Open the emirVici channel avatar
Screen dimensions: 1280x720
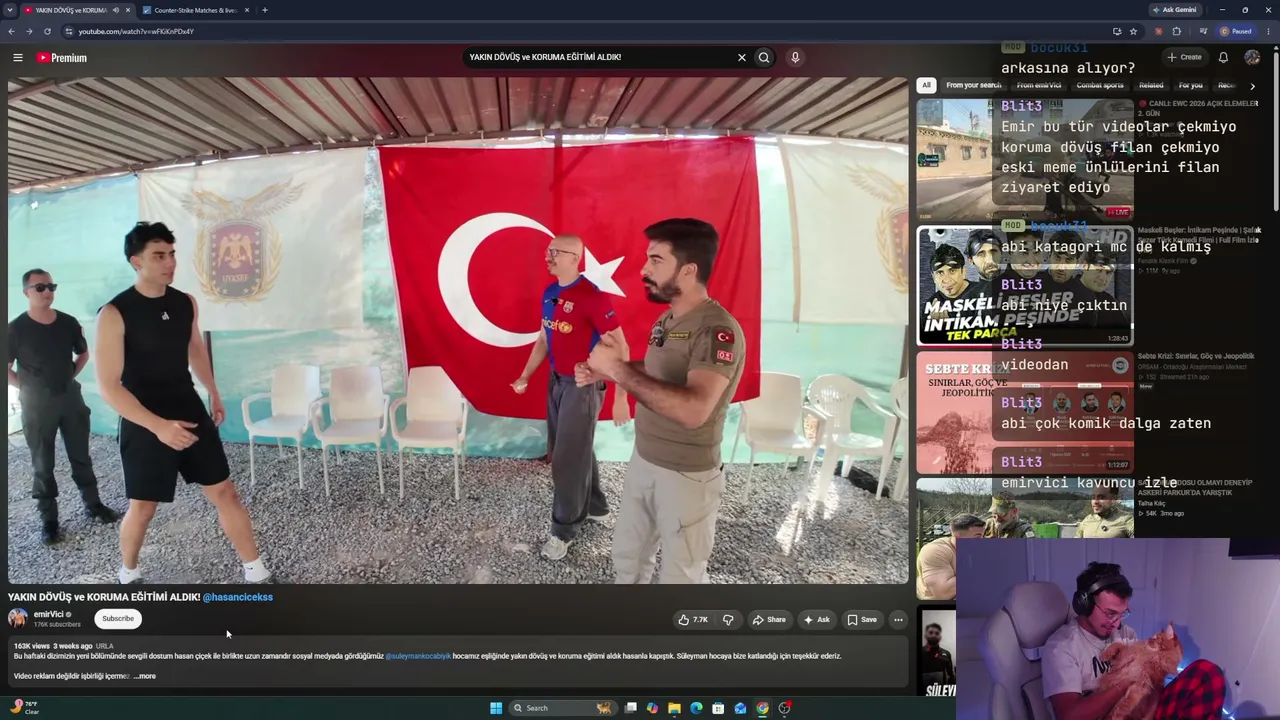coord(18,618)
